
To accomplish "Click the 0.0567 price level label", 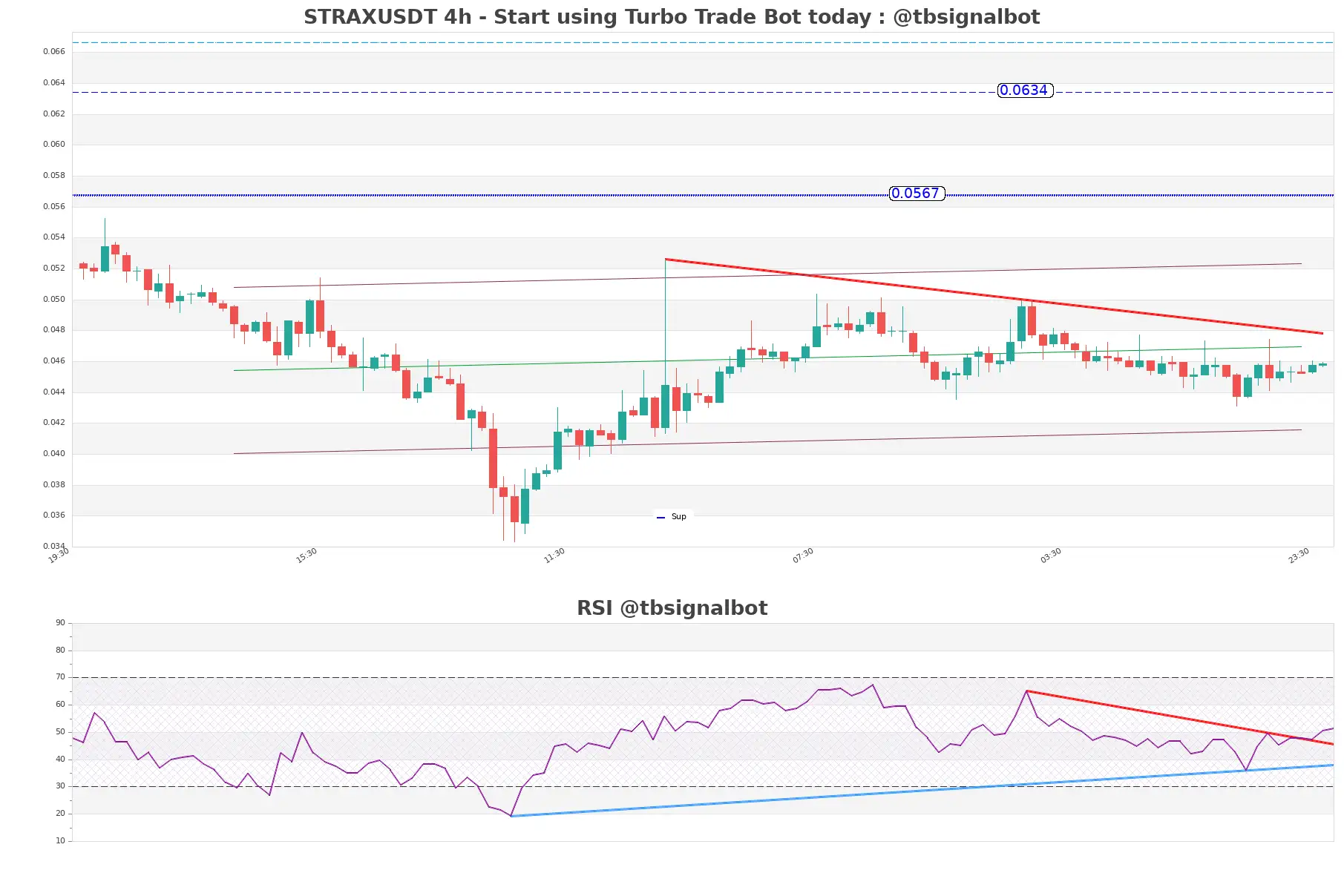I will tap(917, 194).
